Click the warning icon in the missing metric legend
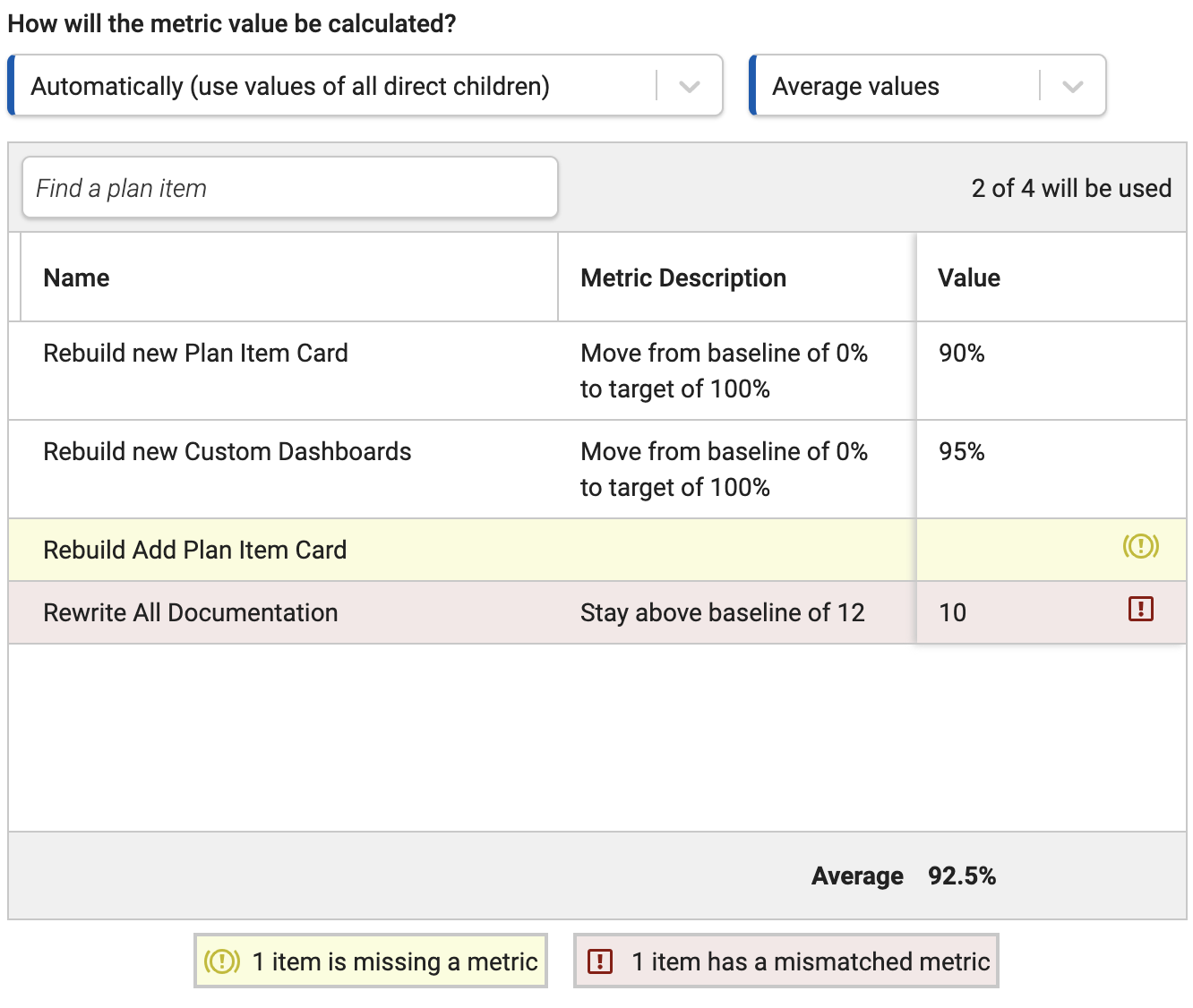 tap(222, 961)
